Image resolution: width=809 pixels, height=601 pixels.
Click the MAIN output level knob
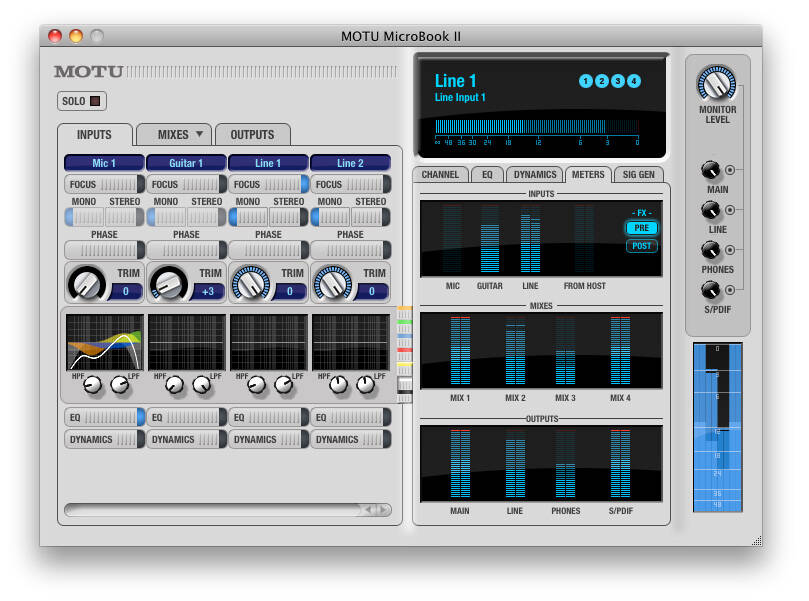(x=710, y=170)
